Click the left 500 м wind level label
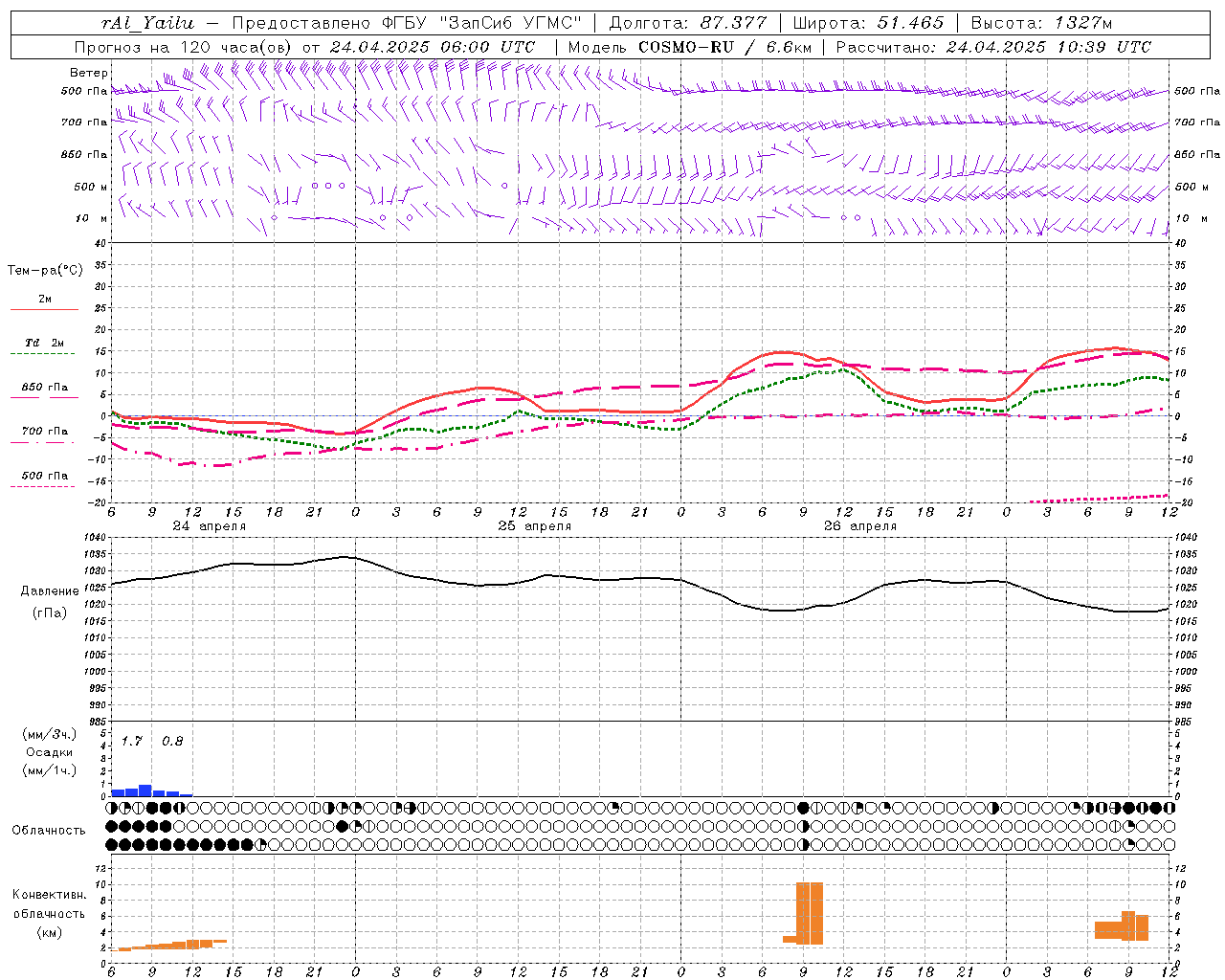 [x=91, y=187]
